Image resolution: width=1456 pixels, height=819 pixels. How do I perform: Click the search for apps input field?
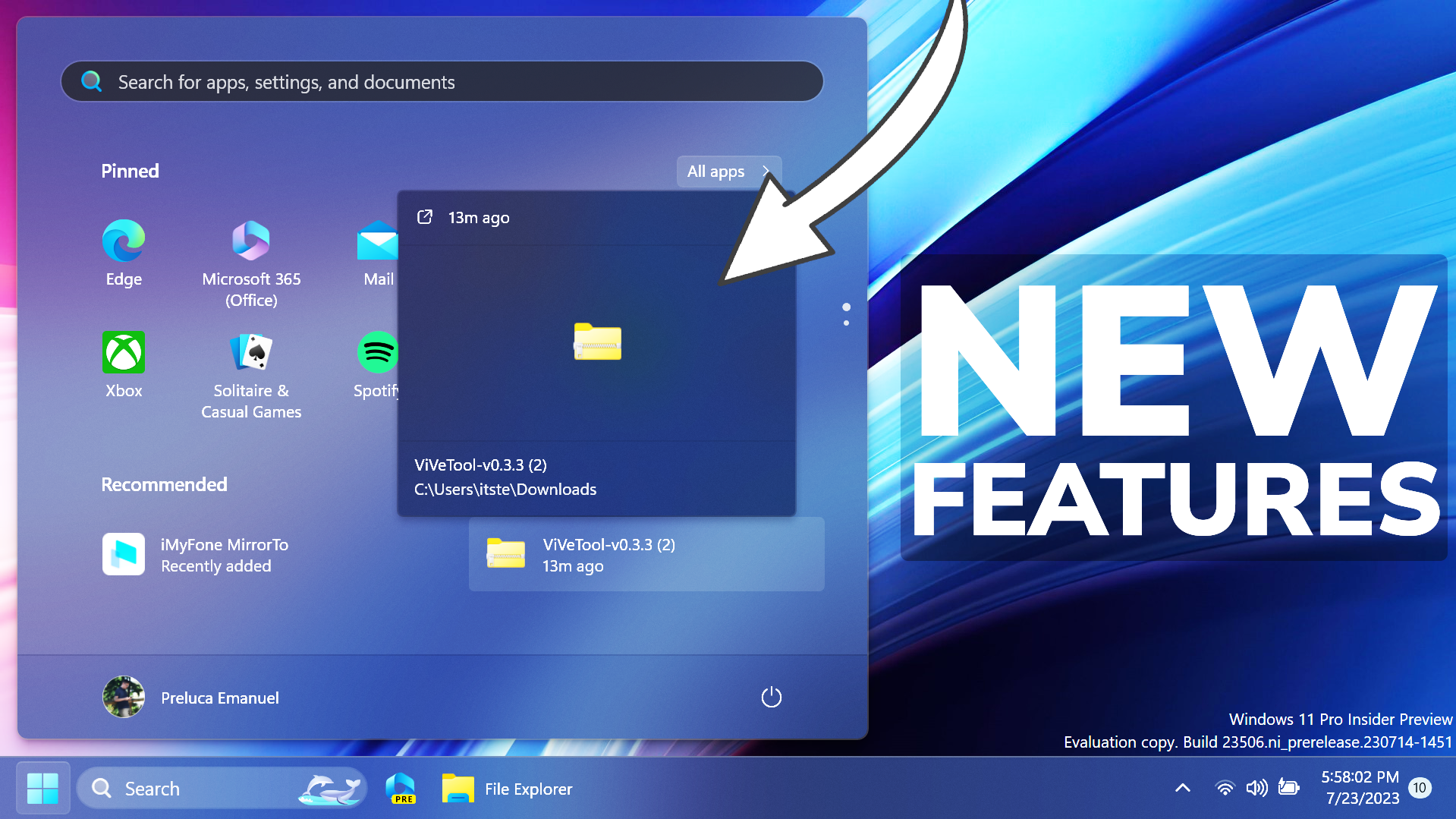tap(442, 81)
